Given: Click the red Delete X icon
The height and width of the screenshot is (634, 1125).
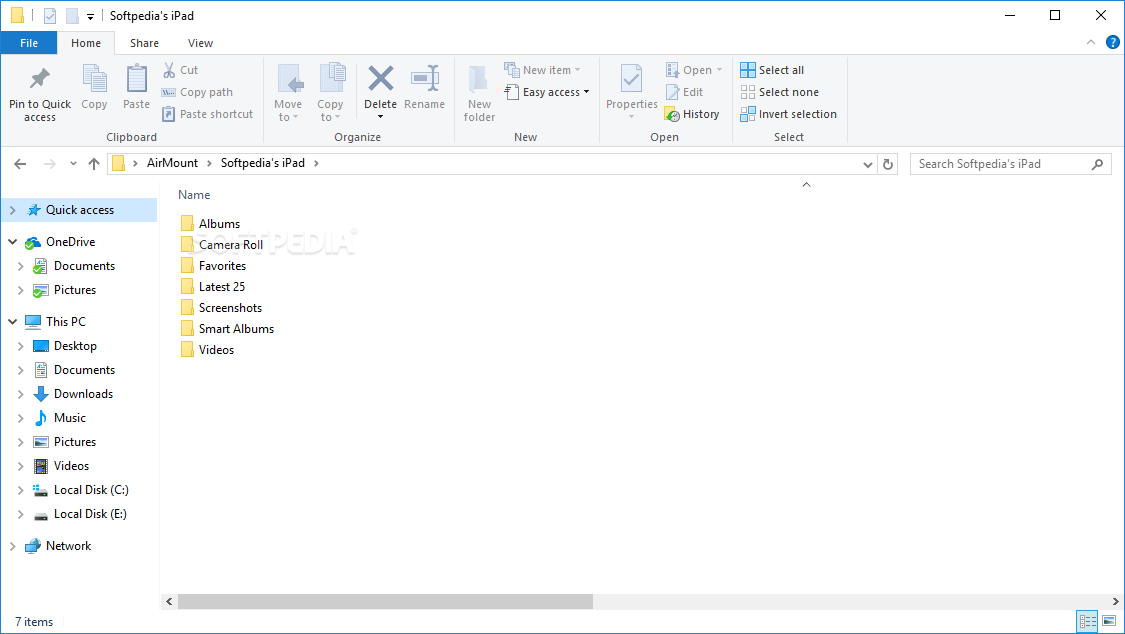Looking at the screenshot, I should tap(380, 78).
